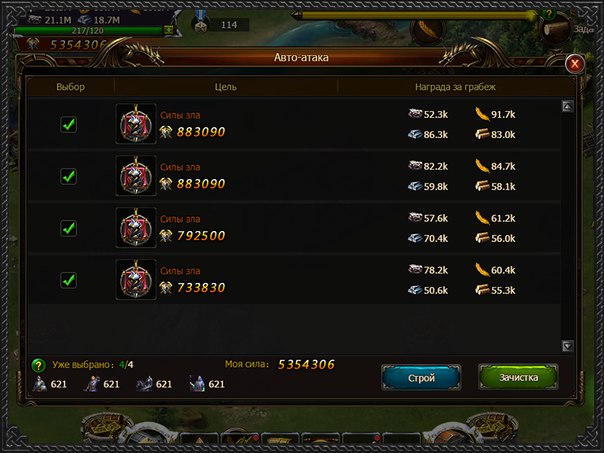Click the last troop icon with 621 units
604x453 pixels.
[196, 384]
